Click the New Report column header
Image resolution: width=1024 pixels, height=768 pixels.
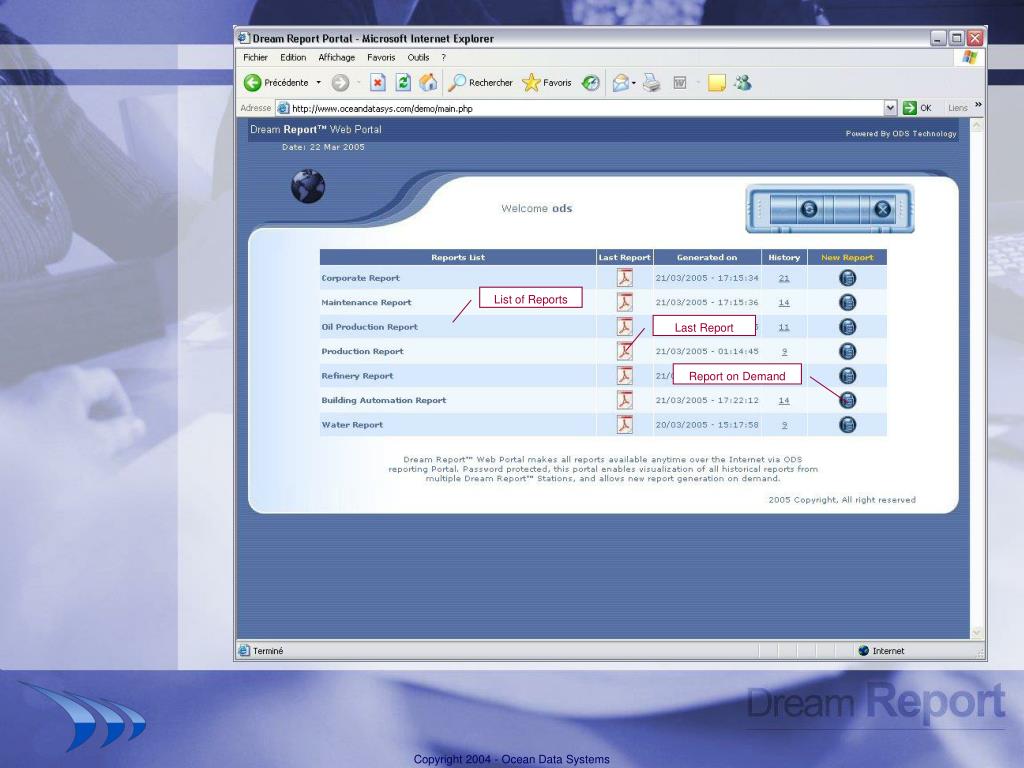[x=847, y=257]
